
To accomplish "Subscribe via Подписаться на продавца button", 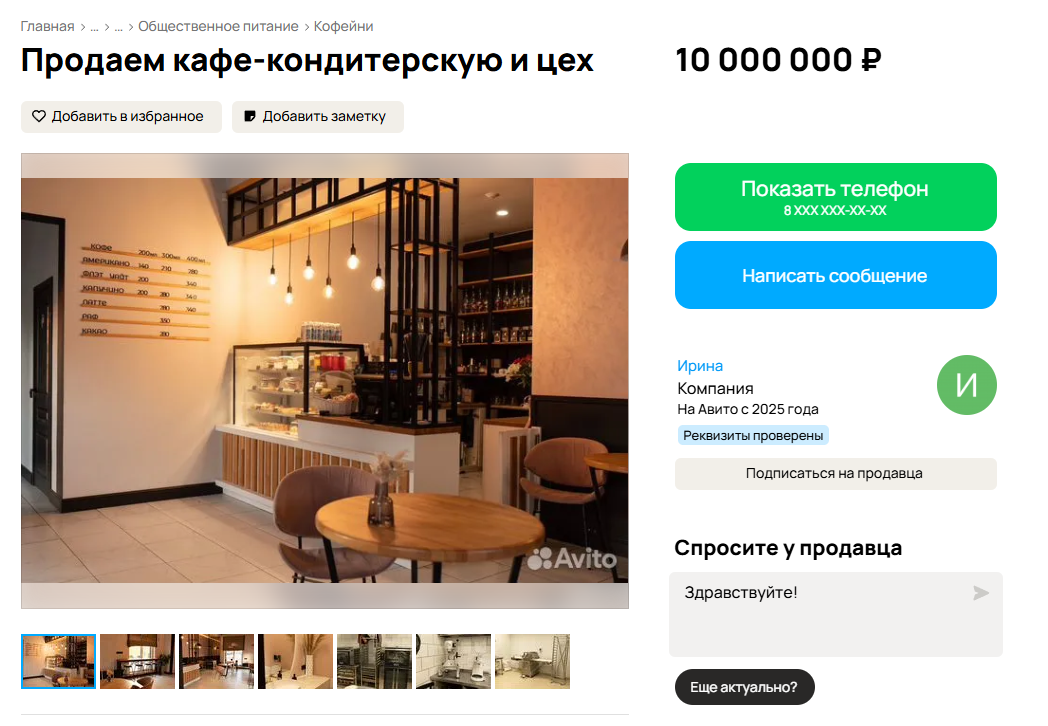I will click(835, 474).
